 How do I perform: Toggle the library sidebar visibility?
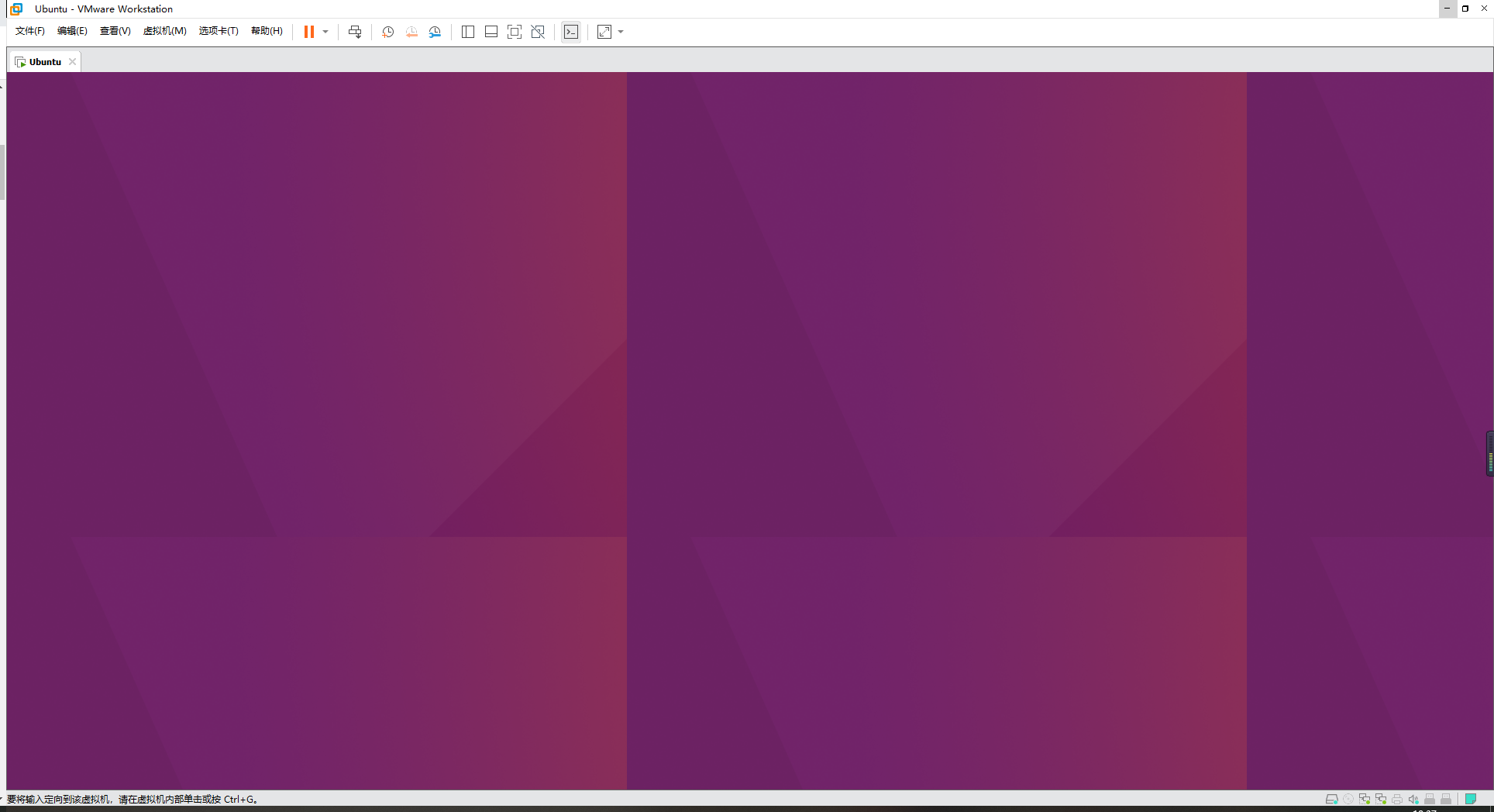point(468,32)
